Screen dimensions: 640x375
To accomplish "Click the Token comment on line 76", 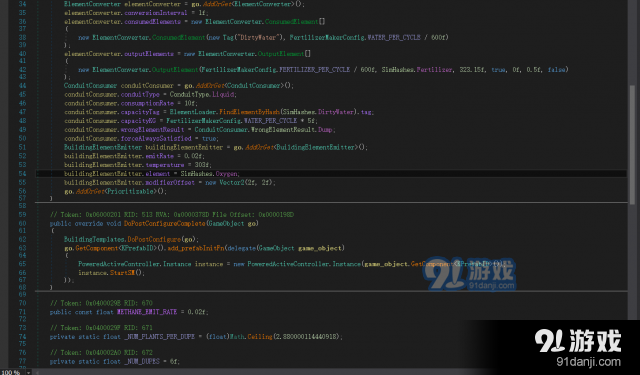I will tap(101, 353).
